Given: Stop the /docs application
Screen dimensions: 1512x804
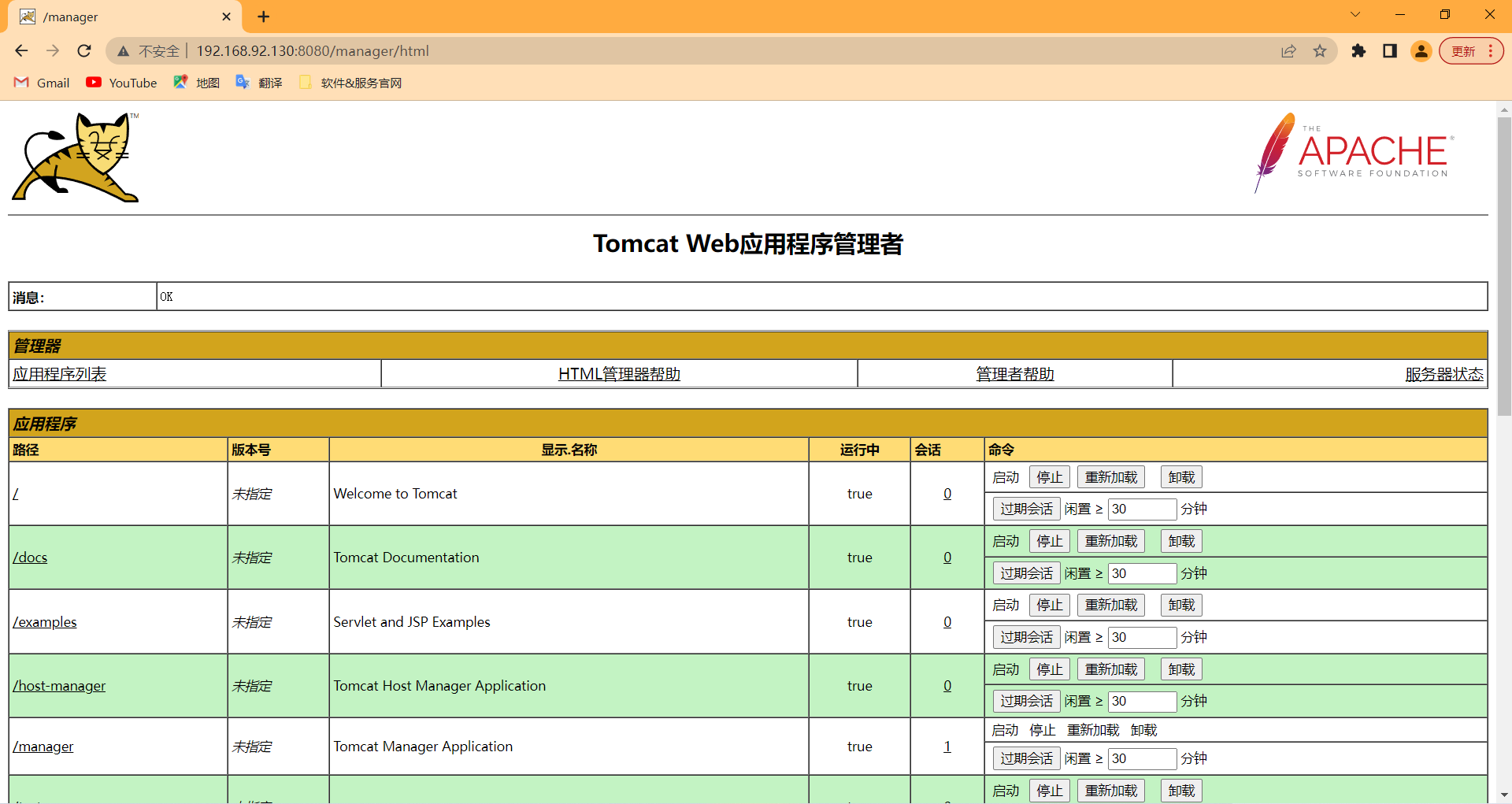Looking at the screenshot, I should pyautogui.click(x=1050, y=541).
